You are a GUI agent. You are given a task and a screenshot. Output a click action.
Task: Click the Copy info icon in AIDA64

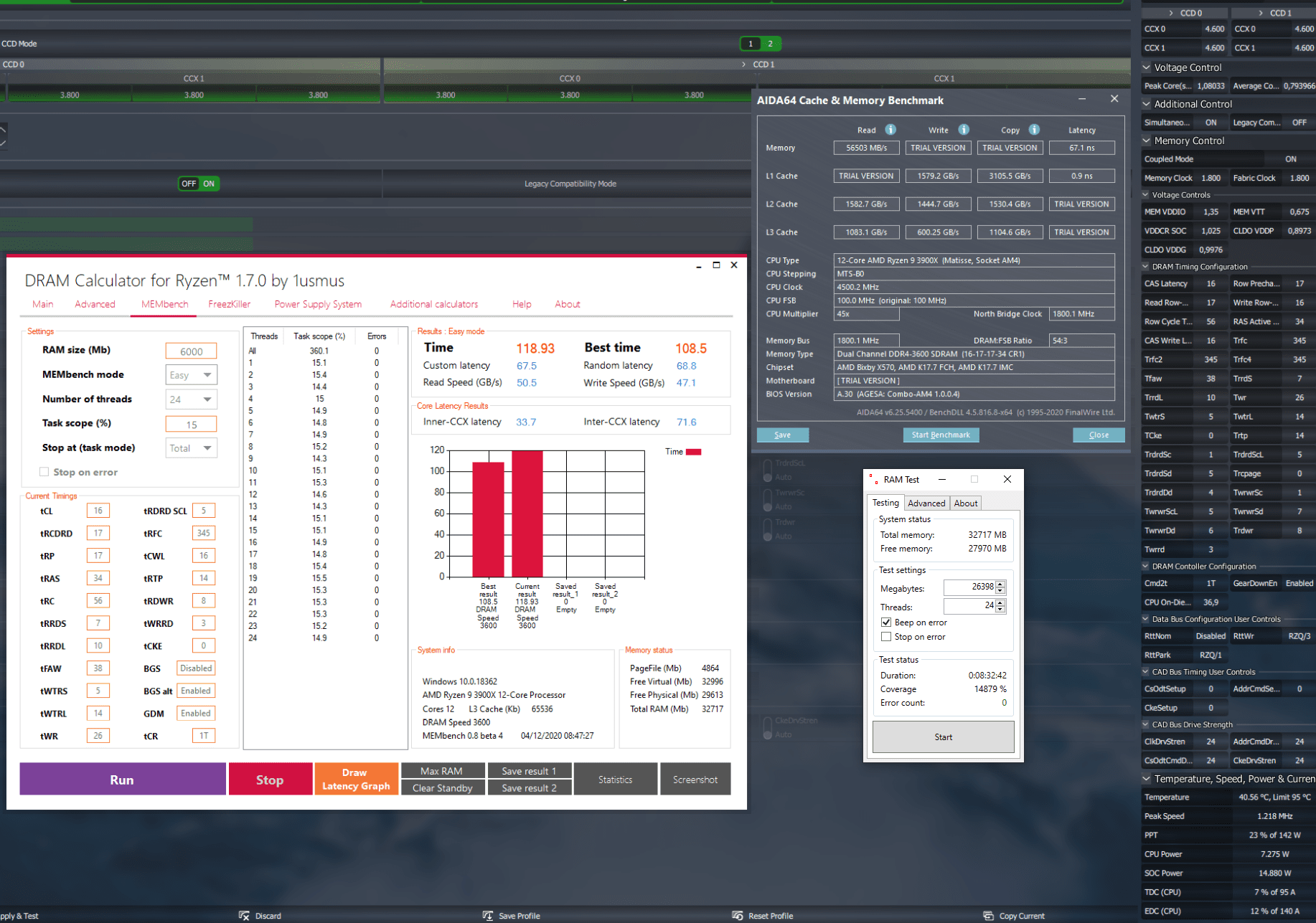[1034, 130]
